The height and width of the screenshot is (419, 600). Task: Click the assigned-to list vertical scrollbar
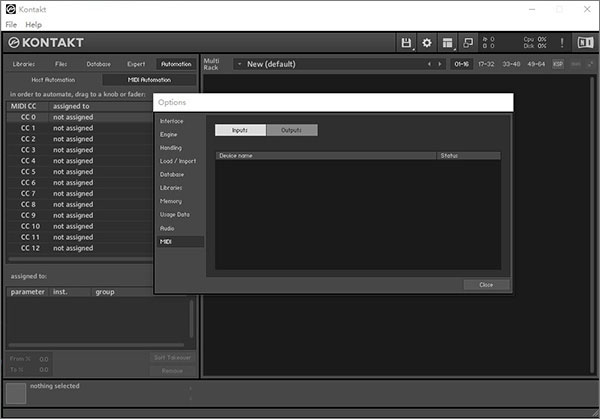tap(191, 319)
